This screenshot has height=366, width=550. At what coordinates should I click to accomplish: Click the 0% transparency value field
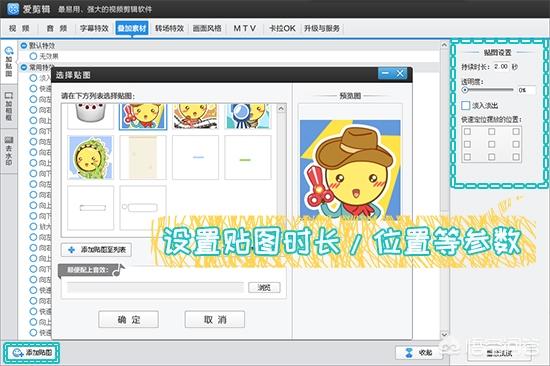coord(526,90)
